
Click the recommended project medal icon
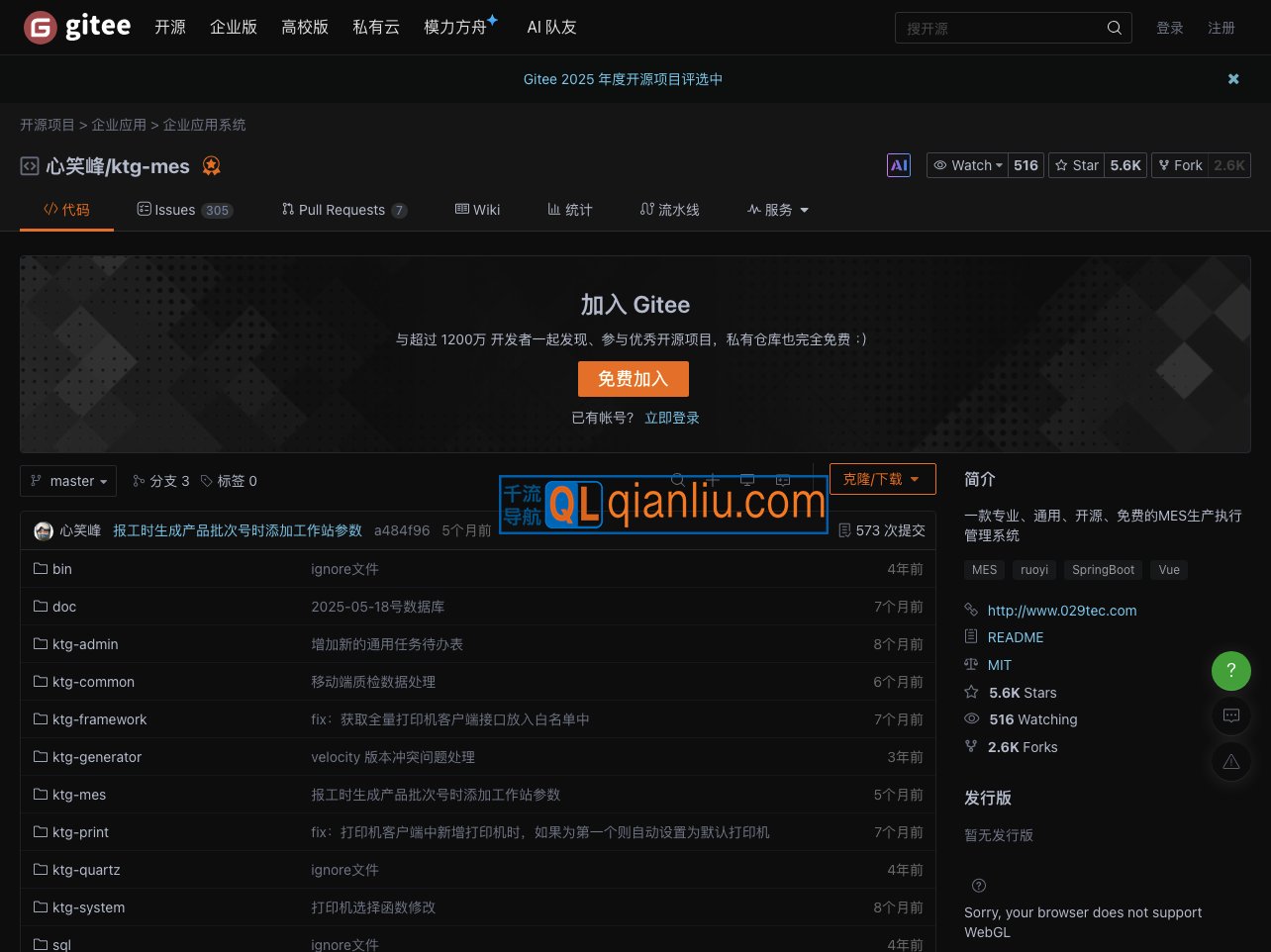pyautogui.click(x=211, y=166)
